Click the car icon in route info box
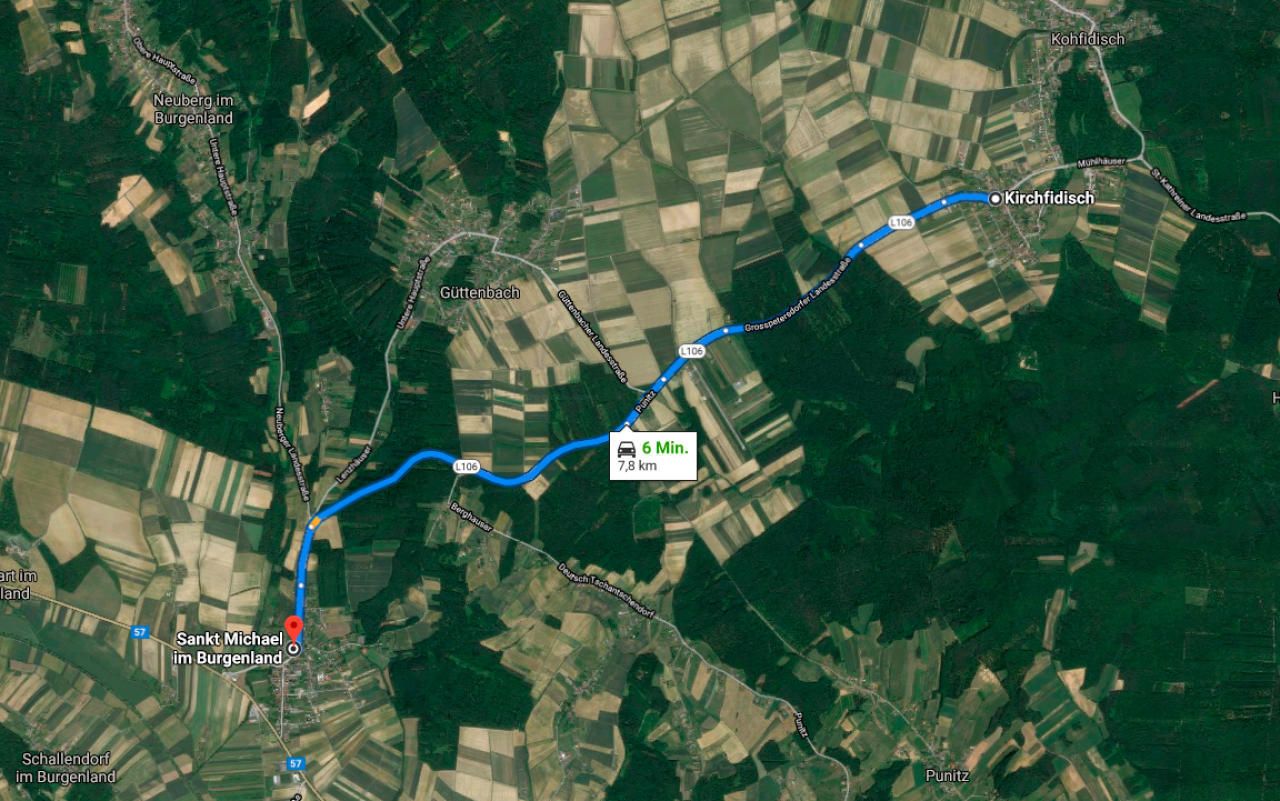This screenshot has height=801, width=1280. 627,448
